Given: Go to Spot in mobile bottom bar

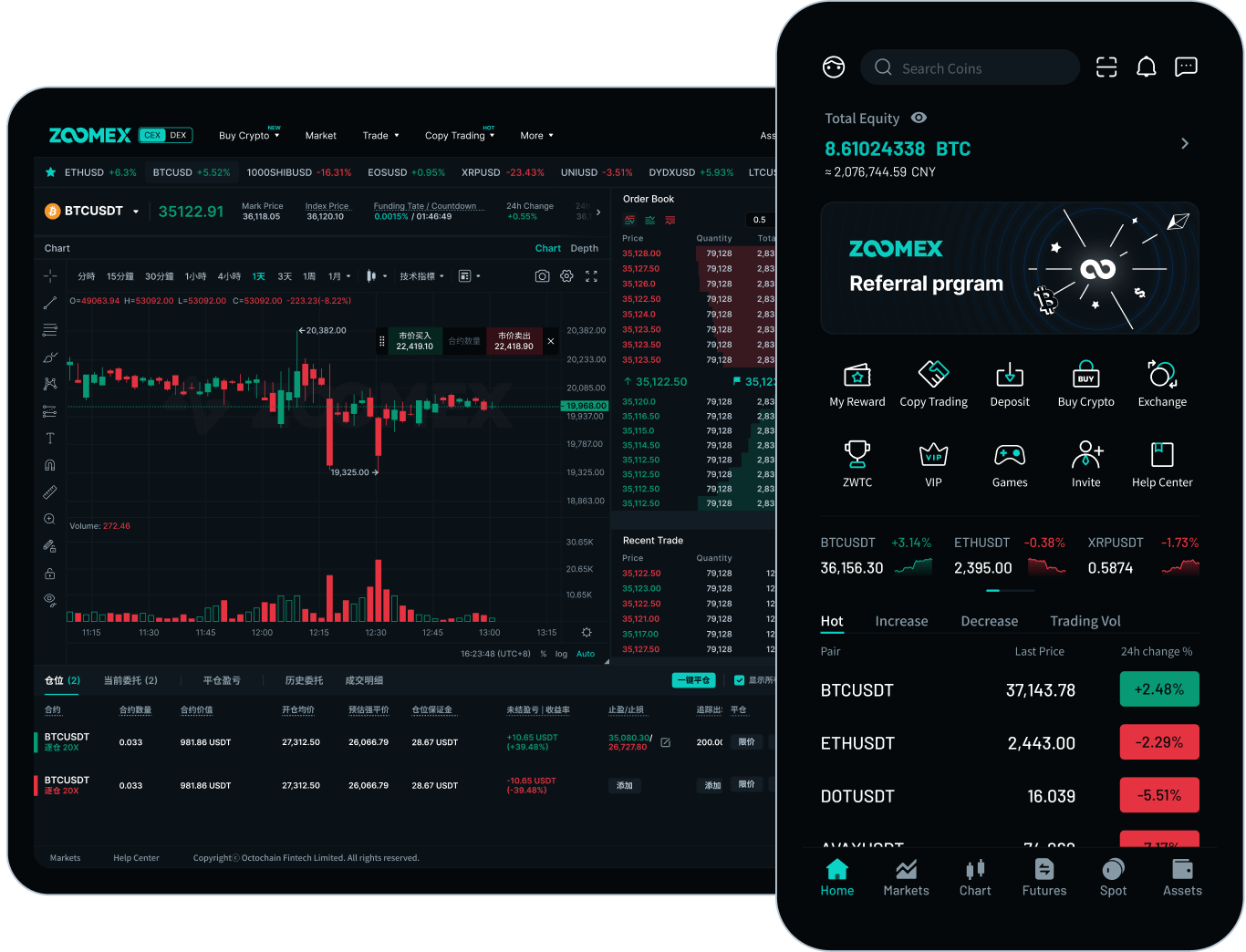Looking at the screenshot, I should click(x=1113, y=878).
